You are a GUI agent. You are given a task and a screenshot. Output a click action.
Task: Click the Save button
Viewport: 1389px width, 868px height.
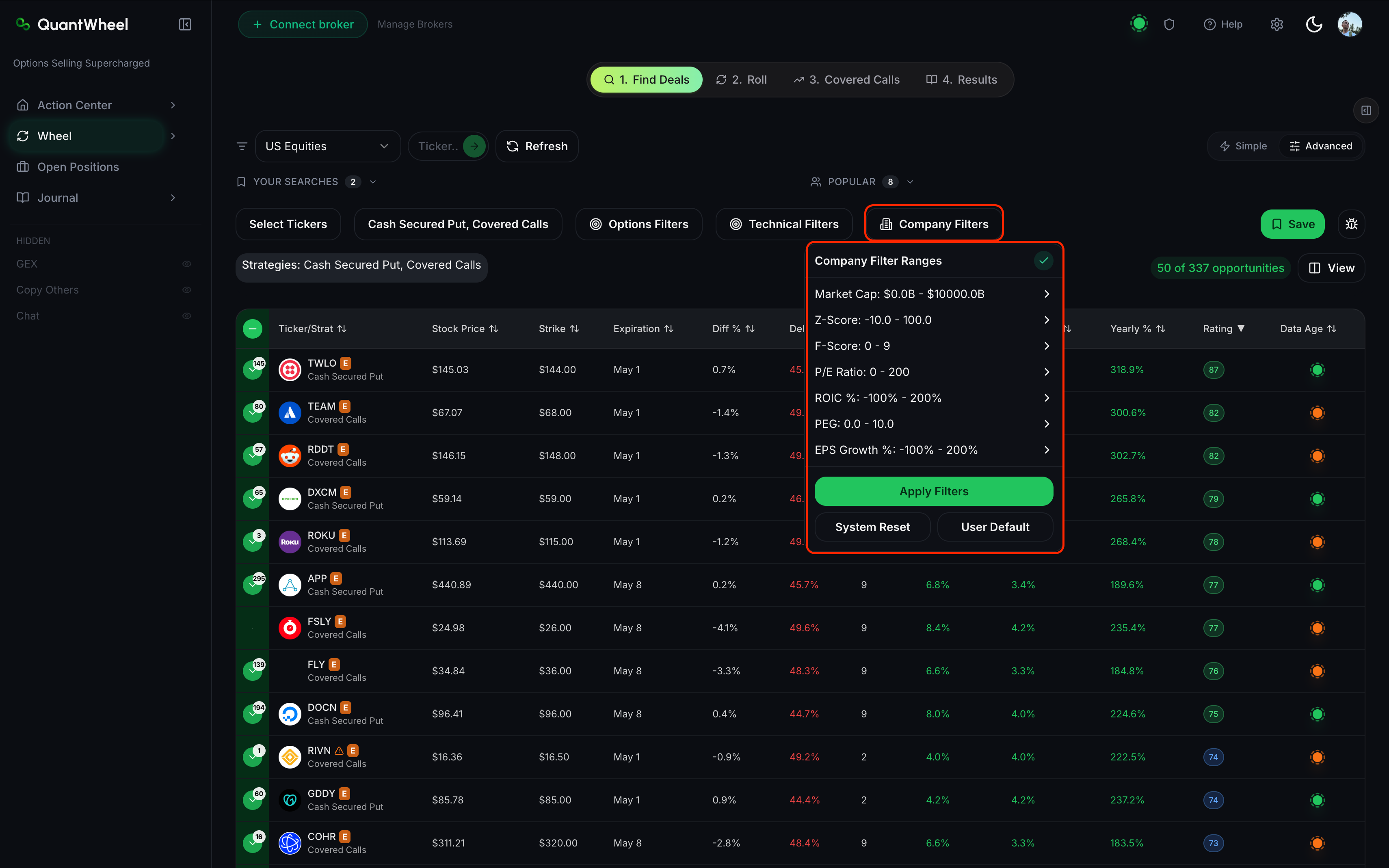coord(1292,224)
